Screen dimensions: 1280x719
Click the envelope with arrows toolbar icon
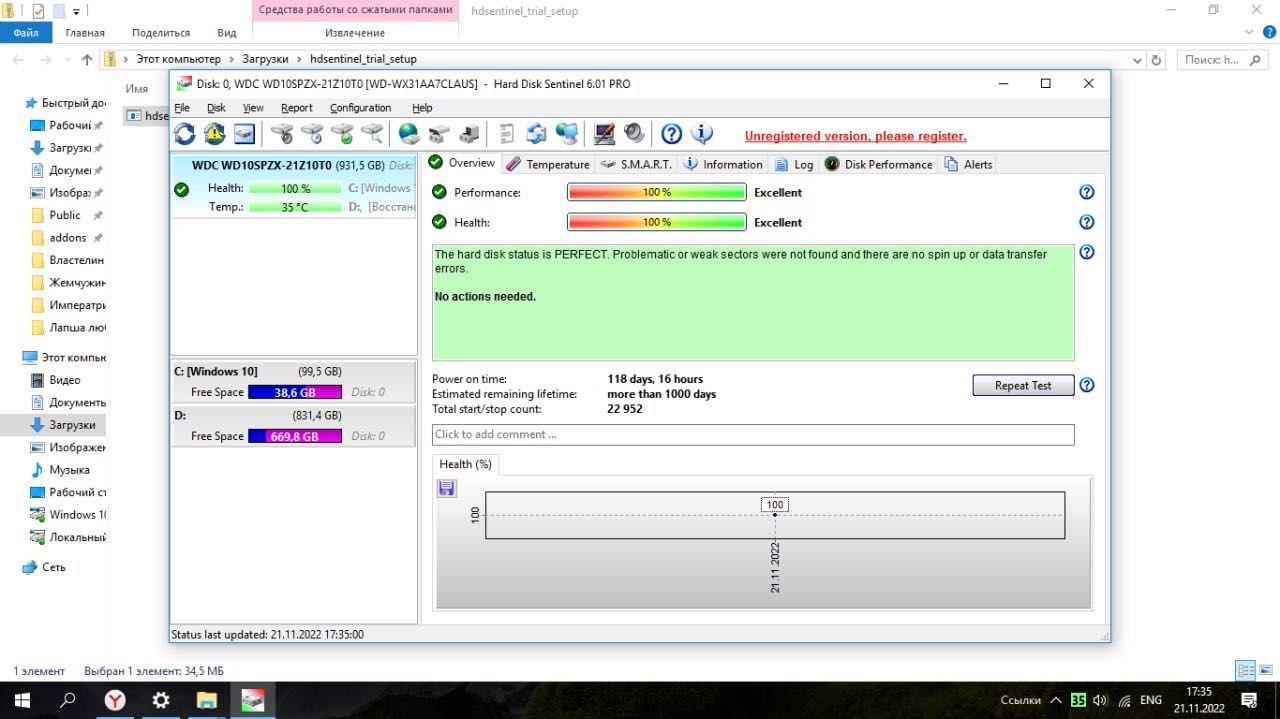[x=537, y=134]
